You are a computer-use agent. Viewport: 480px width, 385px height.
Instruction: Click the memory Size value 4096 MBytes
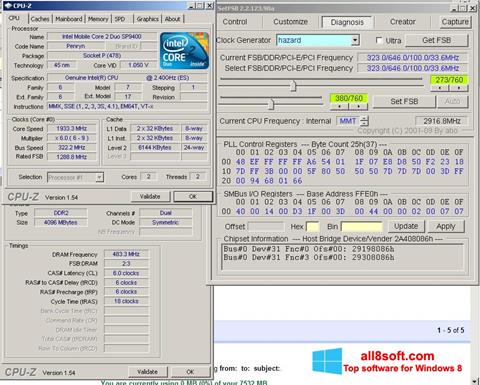click(x=61, y=222)
